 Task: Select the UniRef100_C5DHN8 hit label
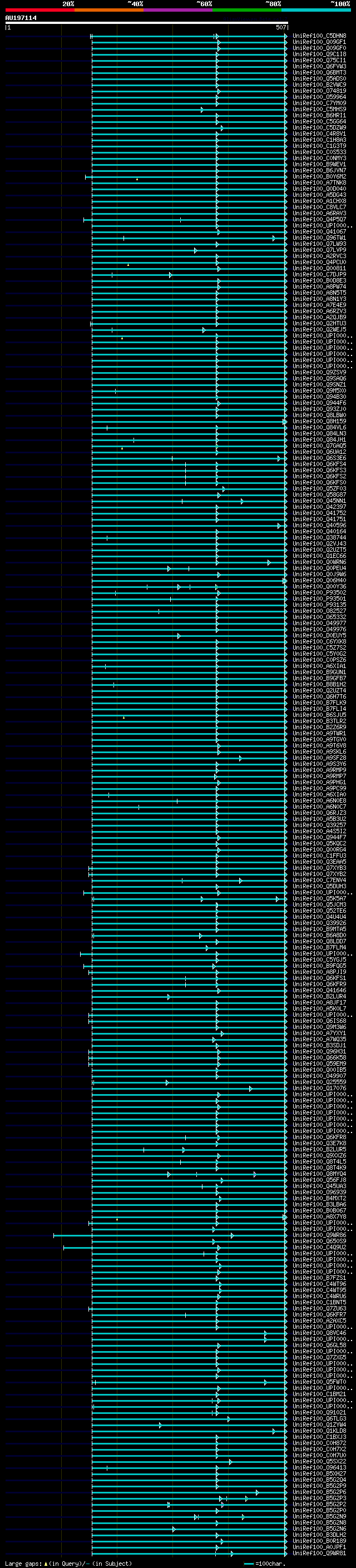point(319,36)
